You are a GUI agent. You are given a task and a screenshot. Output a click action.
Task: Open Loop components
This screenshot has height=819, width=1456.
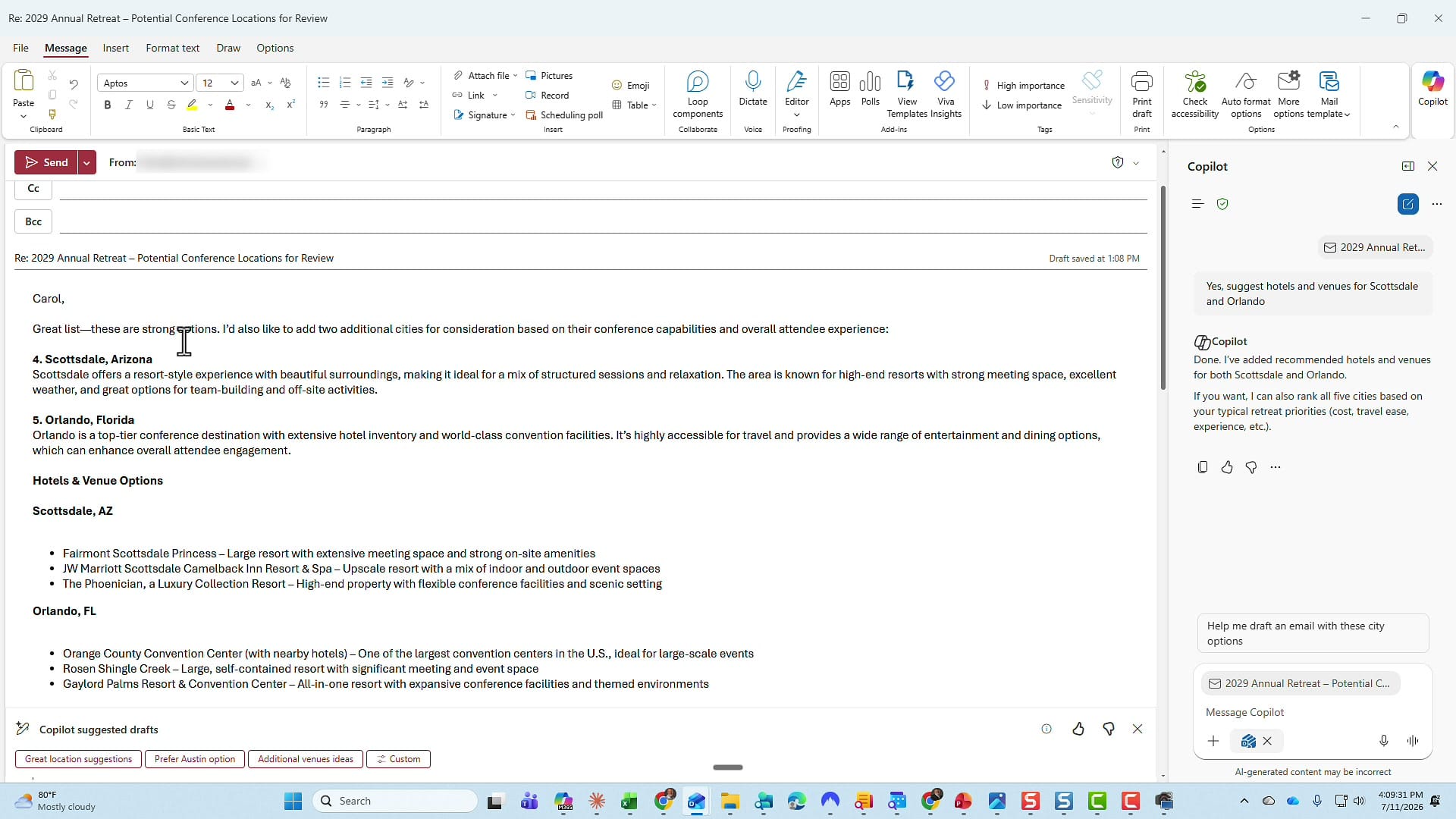point(698,94)
